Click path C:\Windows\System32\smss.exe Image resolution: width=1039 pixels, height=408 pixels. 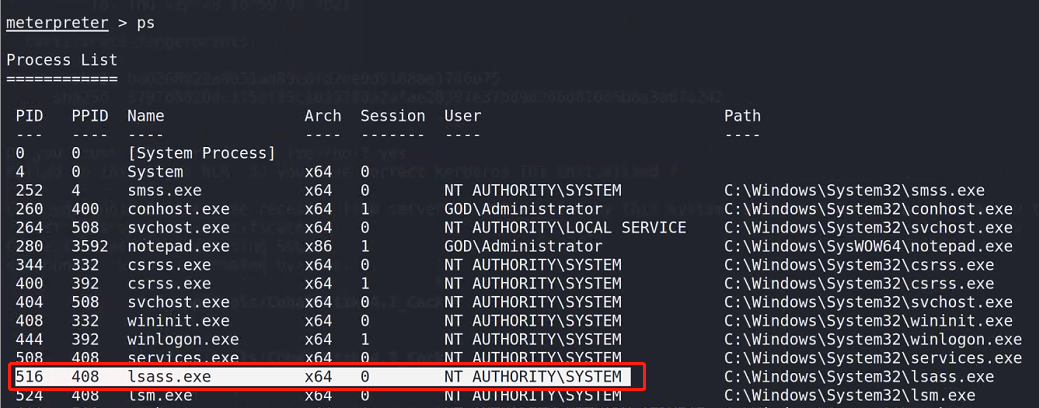click(854, 191)
